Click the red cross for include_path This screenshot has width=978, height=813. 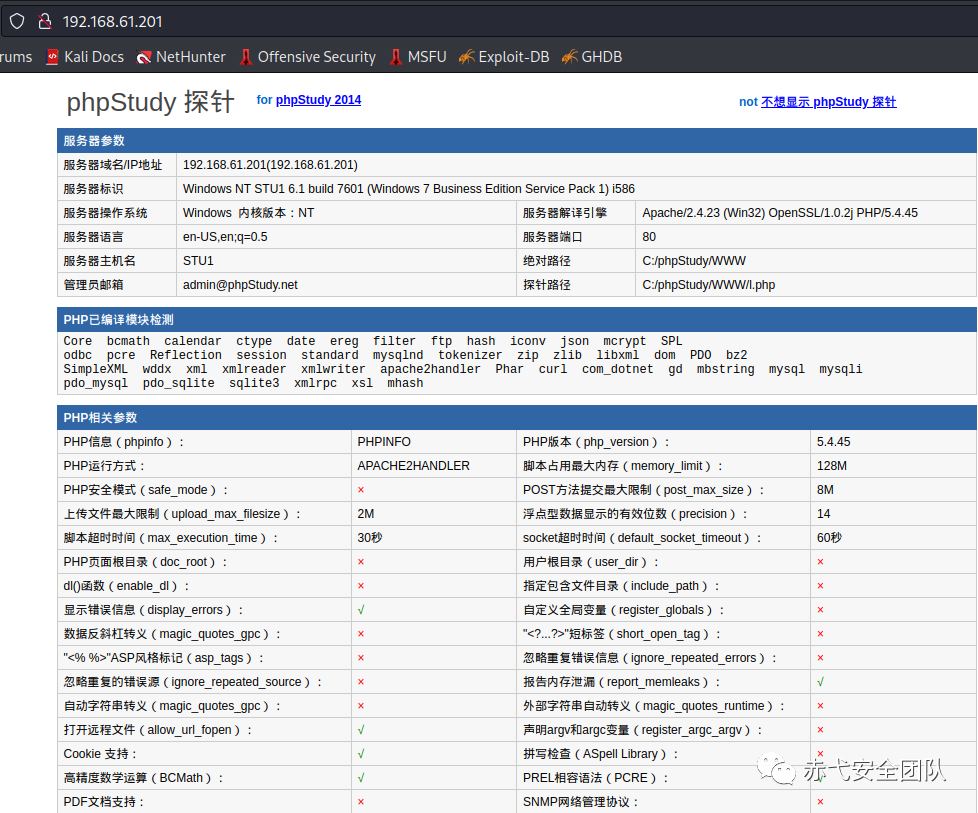(x=820, y=586)
